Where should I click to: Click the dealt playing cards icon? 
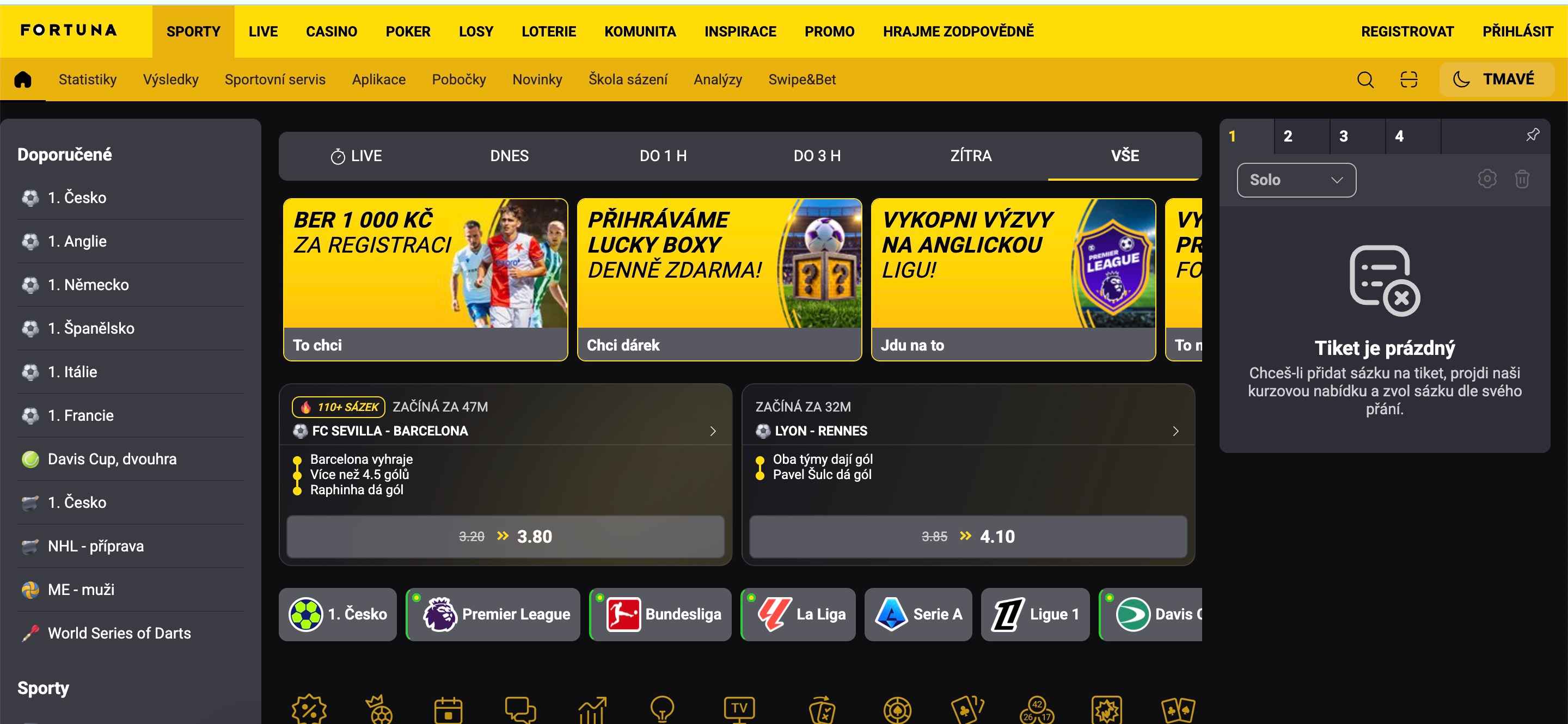(x=968, y=709)
